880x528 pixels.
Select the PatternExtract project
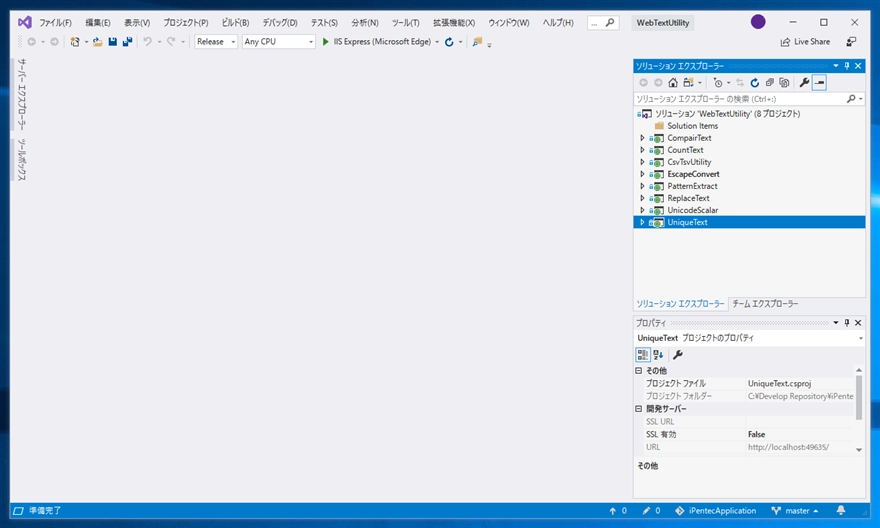pyautogui.click(x=692, y=186)
